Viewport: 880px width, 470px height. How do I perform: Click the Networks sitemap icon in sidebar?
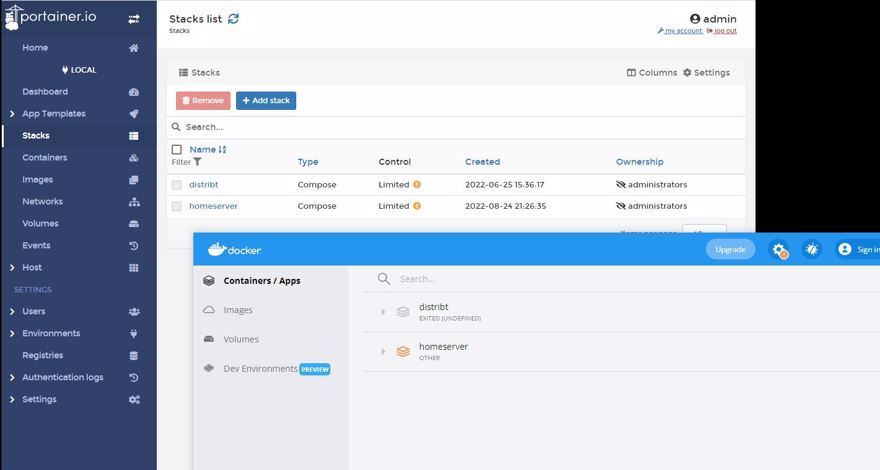pyautogui.click(x=134, y=202)
